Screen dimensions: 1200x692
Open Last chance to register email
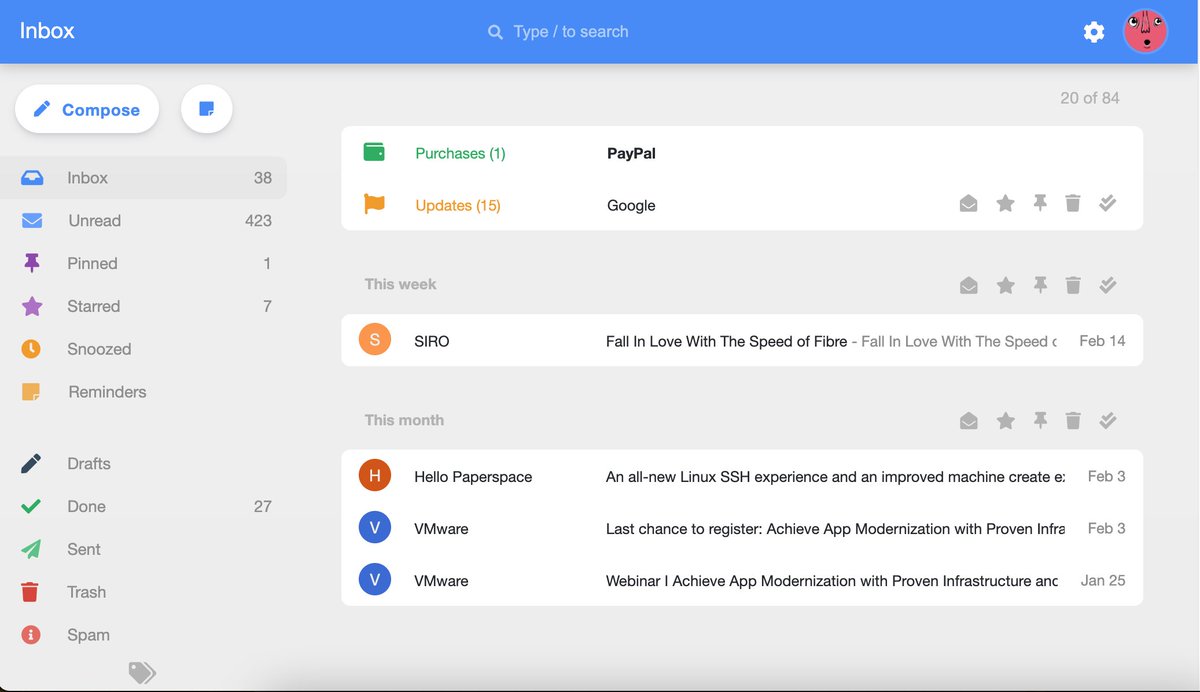click(742, 529)
